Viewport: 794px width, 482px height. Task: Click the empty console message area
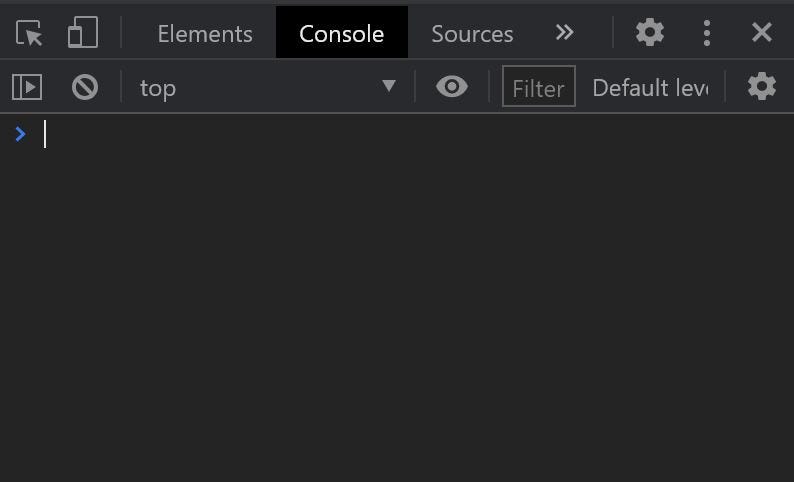[397, 314]
